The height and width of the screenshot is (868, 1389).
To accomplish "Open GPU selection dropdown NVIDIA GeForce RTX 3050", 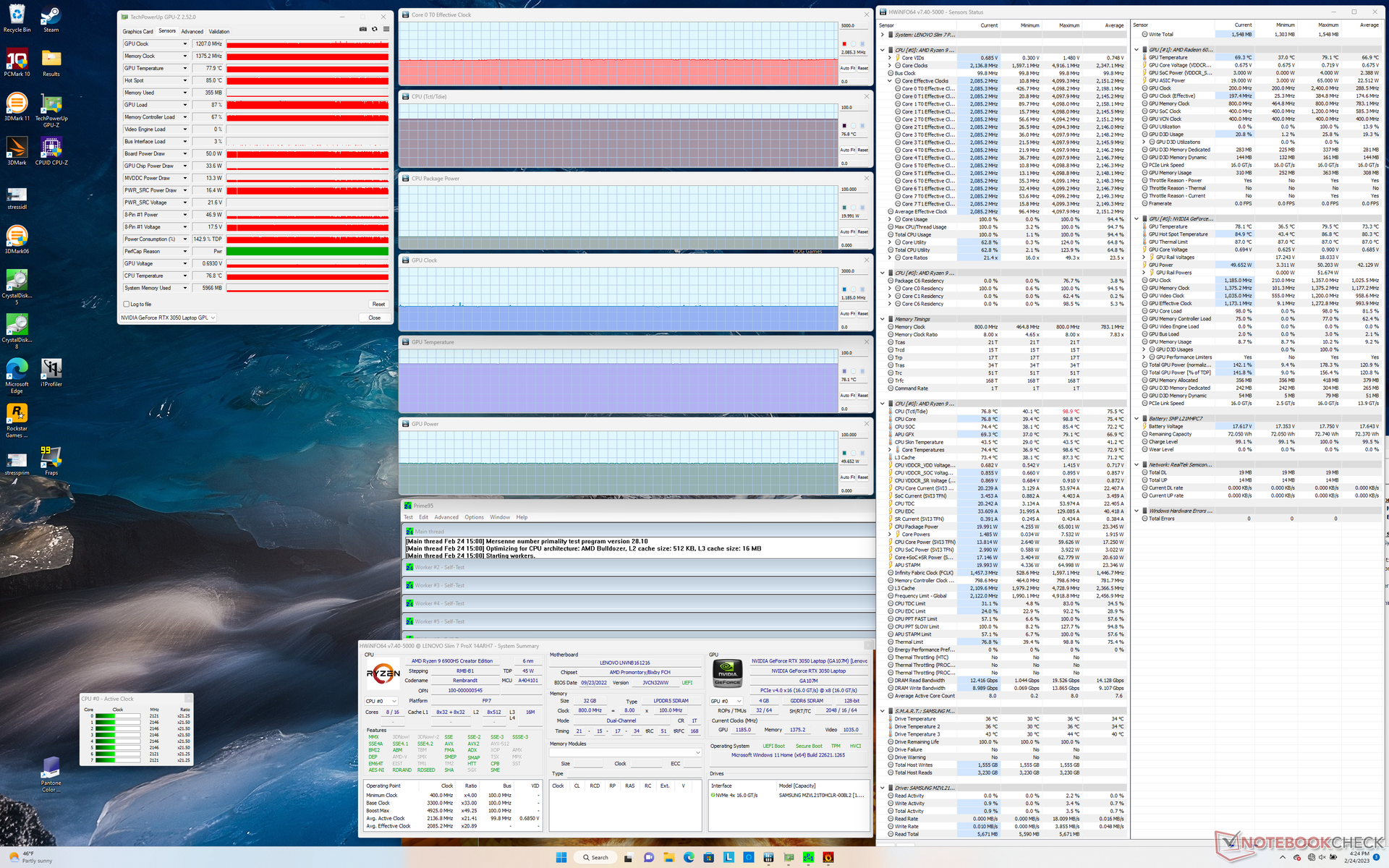I will 168,318.
